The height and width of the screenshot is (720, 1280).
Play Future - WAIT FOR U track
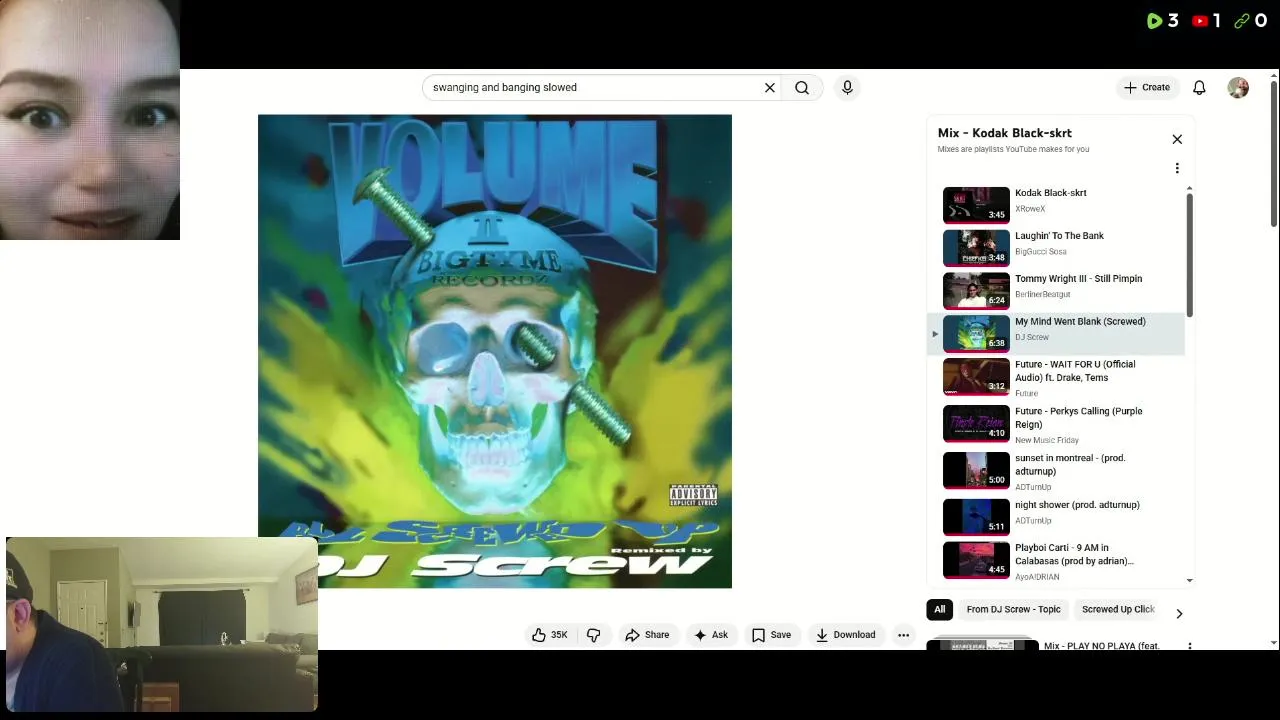tap(1057, 378)
